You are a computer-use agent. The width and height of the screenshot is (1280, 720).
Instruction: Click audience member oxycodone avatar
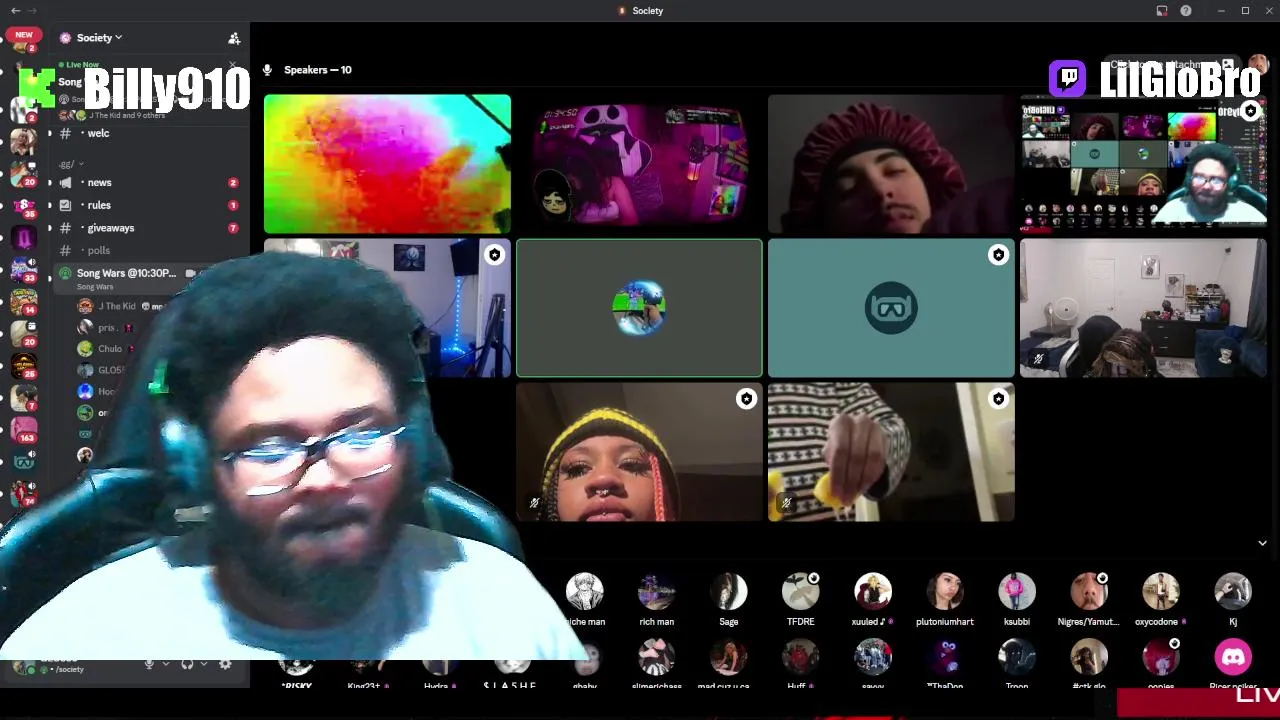1161,592
